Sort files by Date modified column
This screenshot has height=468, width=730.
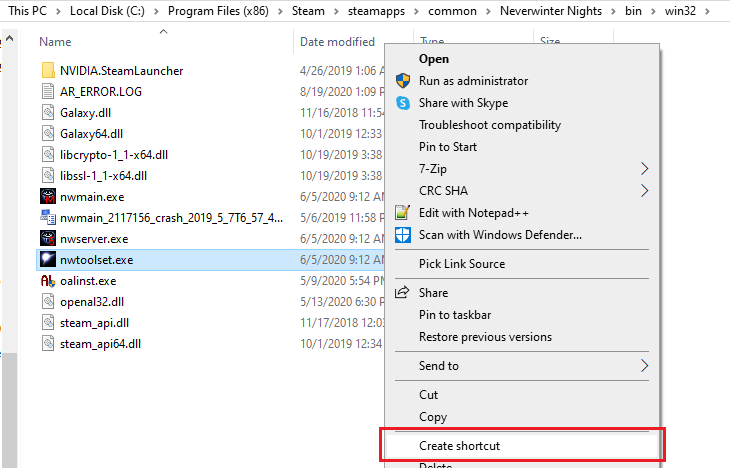point(337,42)
